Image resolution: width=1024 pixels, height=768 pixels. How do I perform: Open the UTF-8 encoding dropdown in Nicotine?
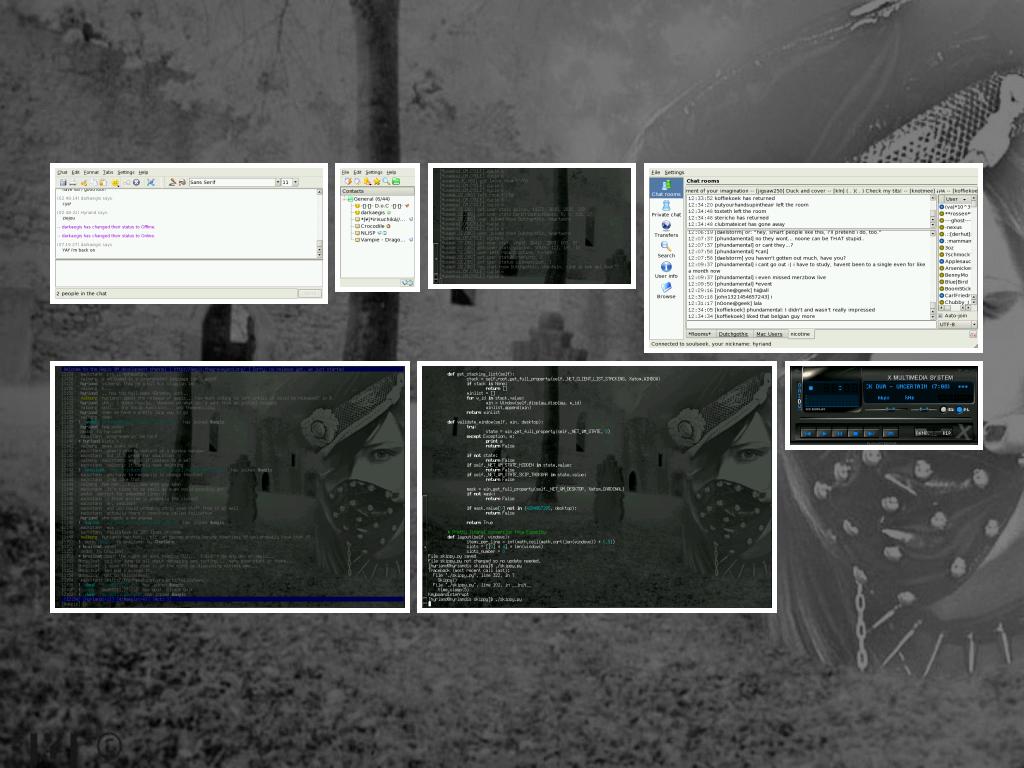click(958, 324)
